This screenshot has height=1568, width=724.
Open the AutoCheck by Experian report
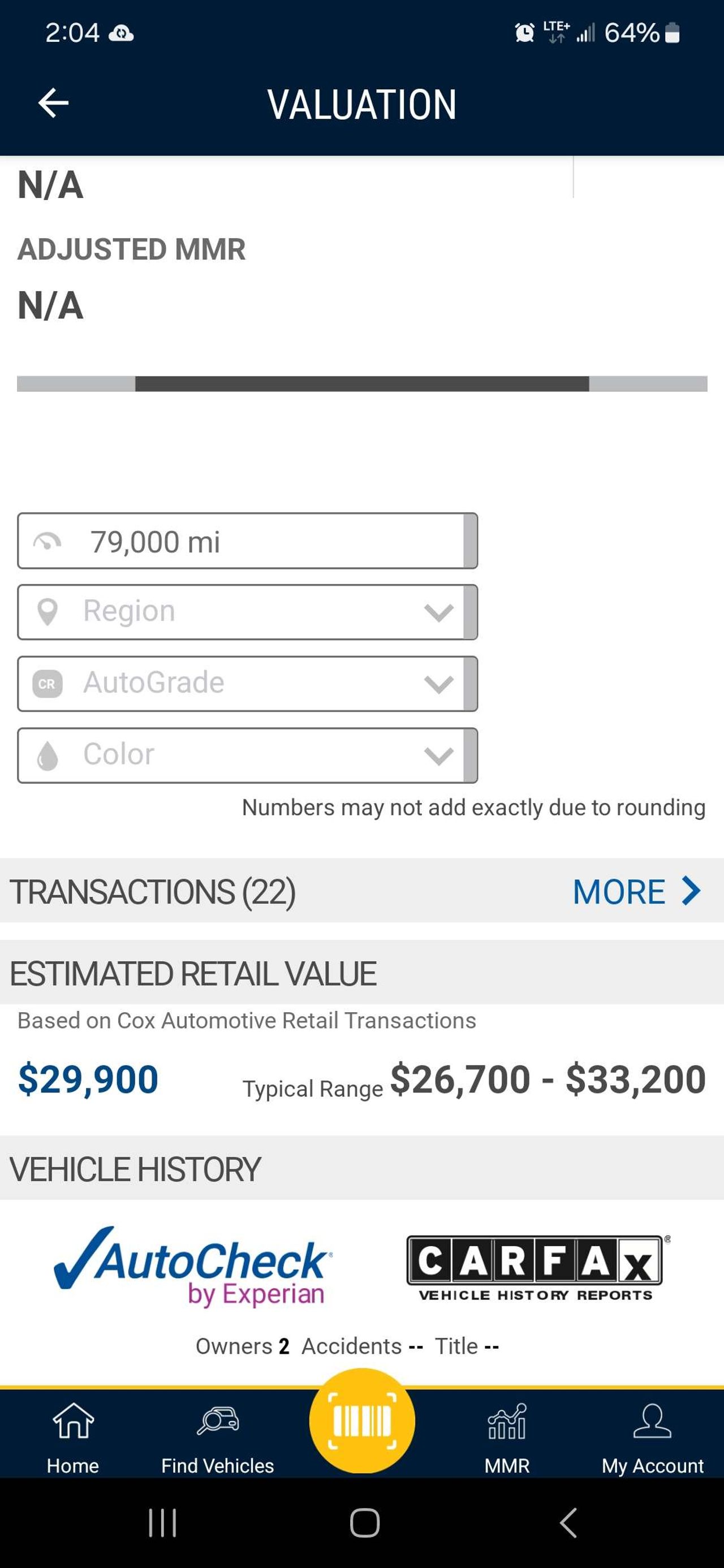[x=193, y=1266]
